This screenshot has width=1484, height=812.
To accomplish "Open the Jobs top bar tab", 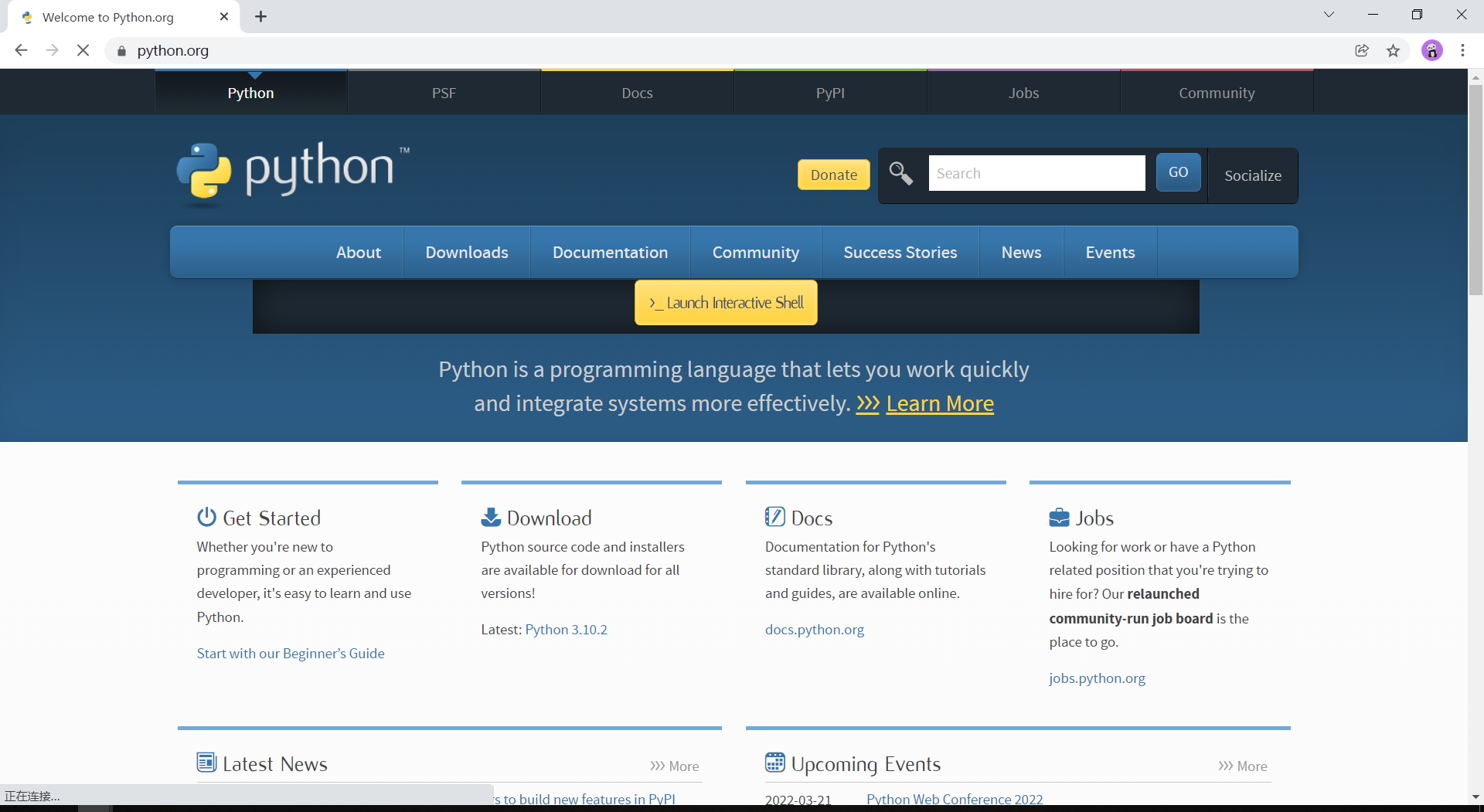I will point(1023,92).
